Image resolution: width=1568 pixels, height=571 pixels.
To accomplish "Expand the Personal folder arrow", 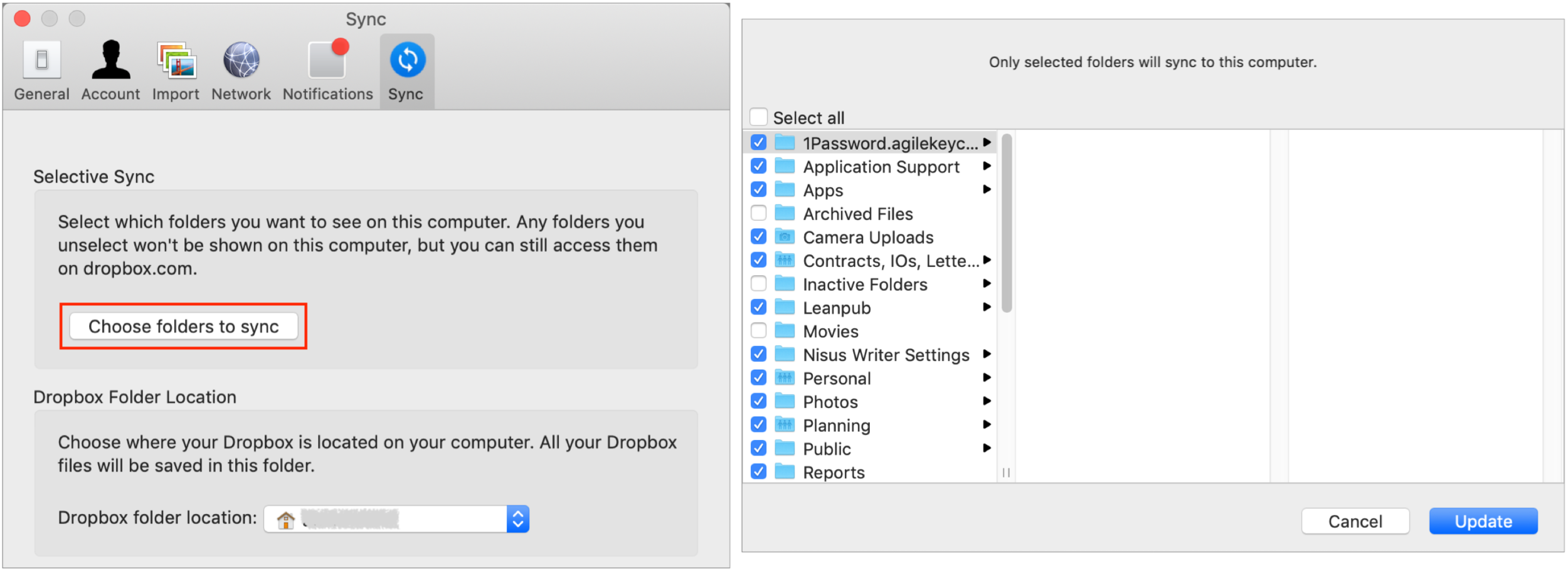I will (987, 377).
